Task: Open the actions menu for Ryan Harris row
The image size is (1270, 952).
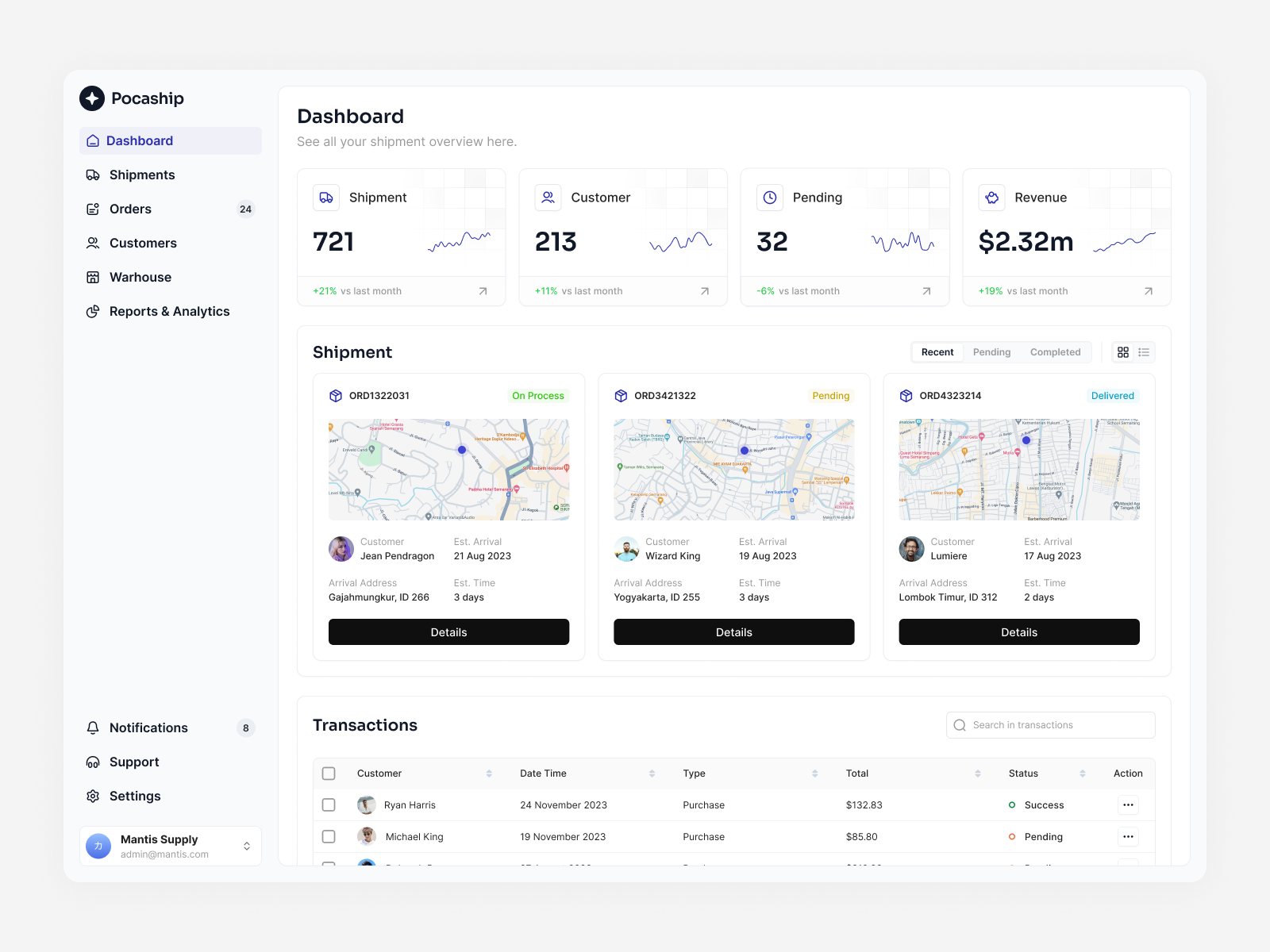Action: pyautogui.click(x=1128, y=804)
